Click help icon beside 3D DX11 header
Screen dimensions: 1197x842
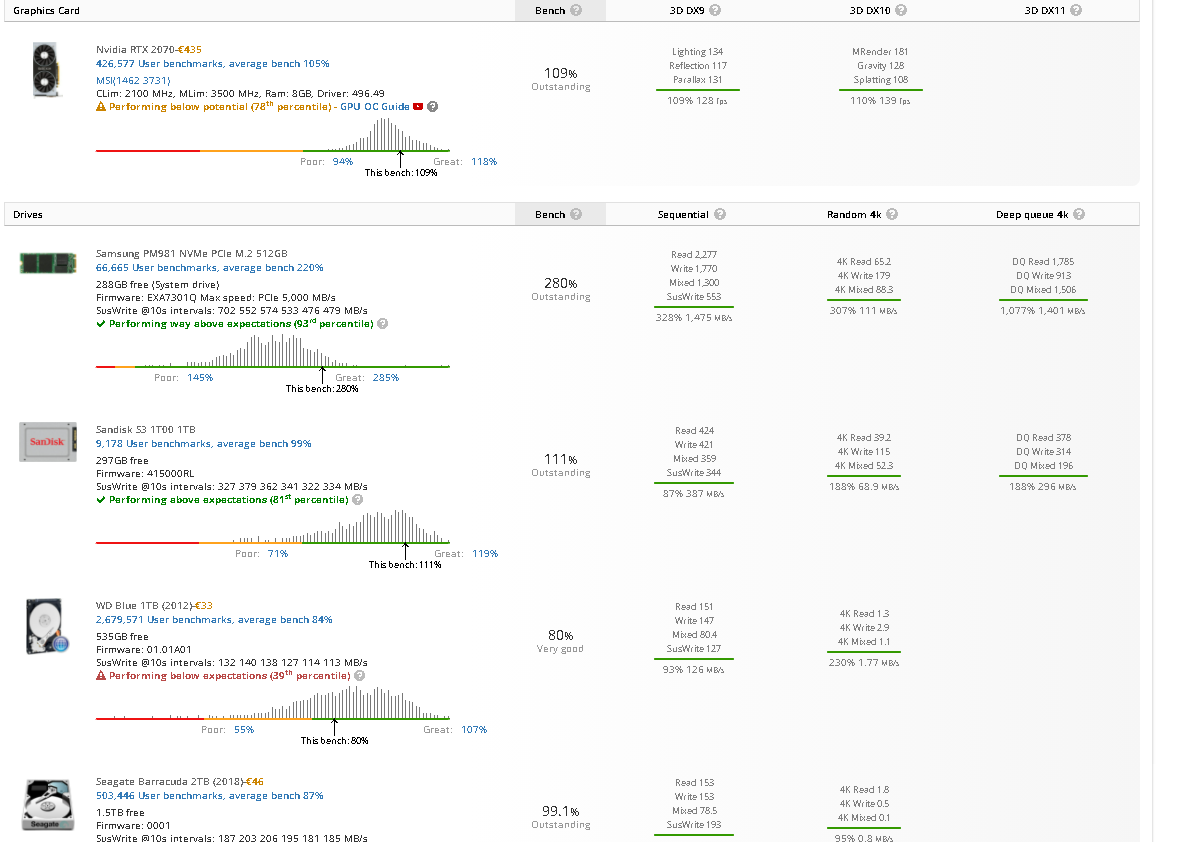coord(1076,10)
